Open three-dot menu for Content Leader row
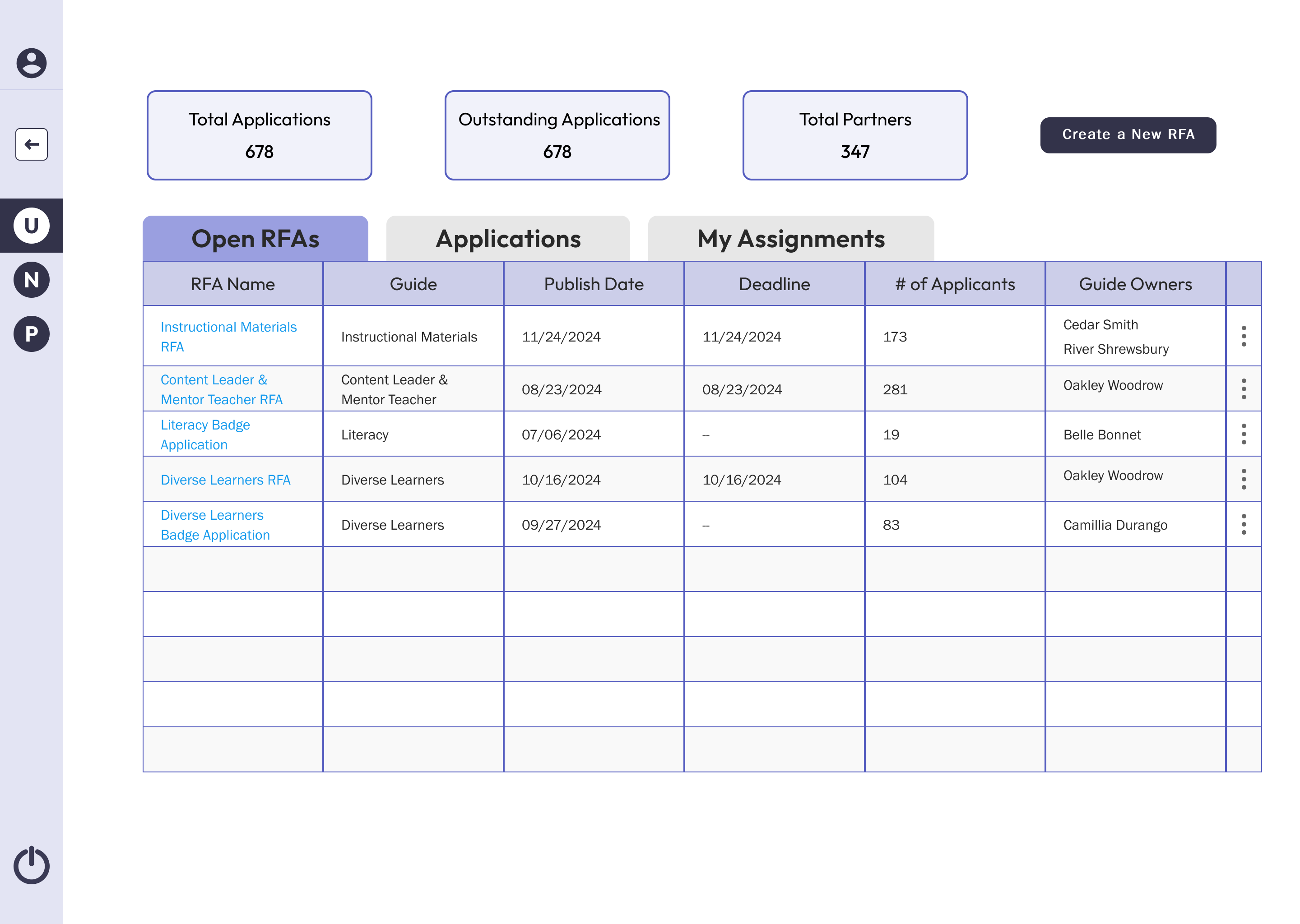Viewport: 1300px width, 924px height. click(x=1244, y=389)
